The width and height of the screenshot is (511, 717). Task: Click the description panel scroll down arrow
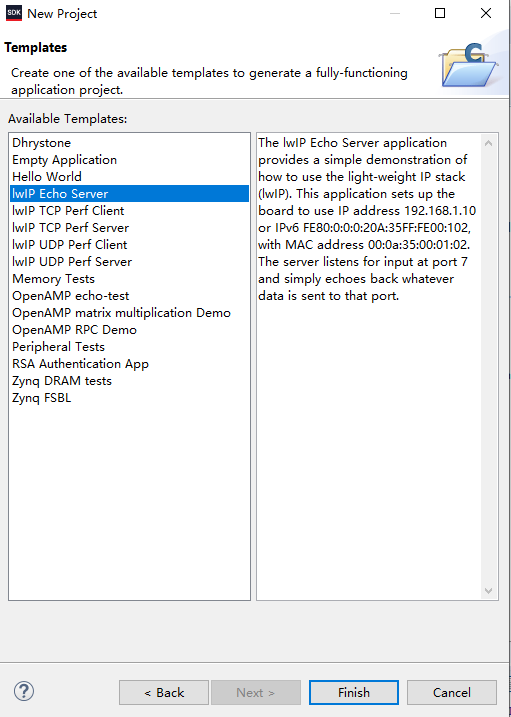(x=488, y=590)
